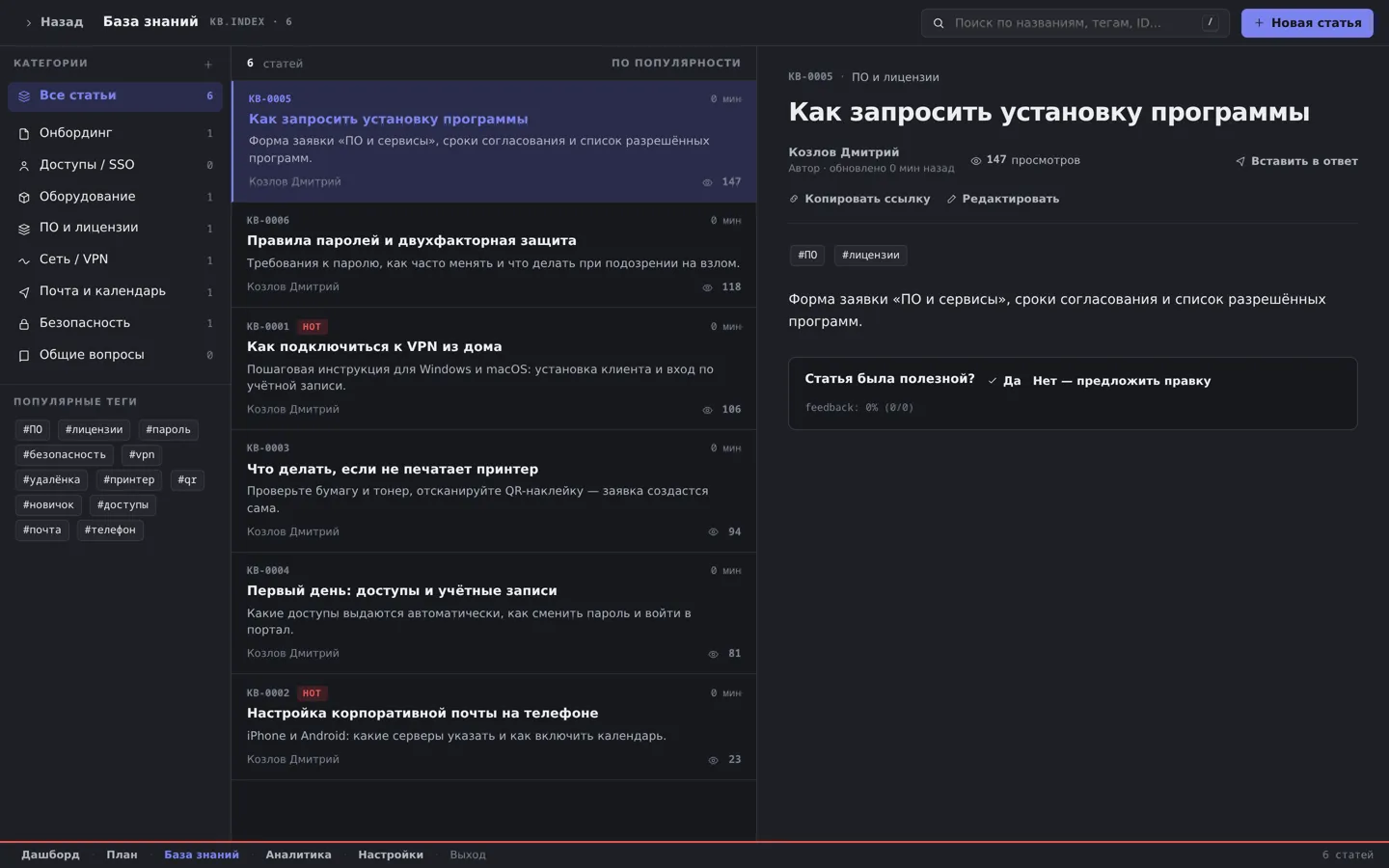1389x868 pixels.
Task: Select the Безопасность category
Action: tap(115, 324)
